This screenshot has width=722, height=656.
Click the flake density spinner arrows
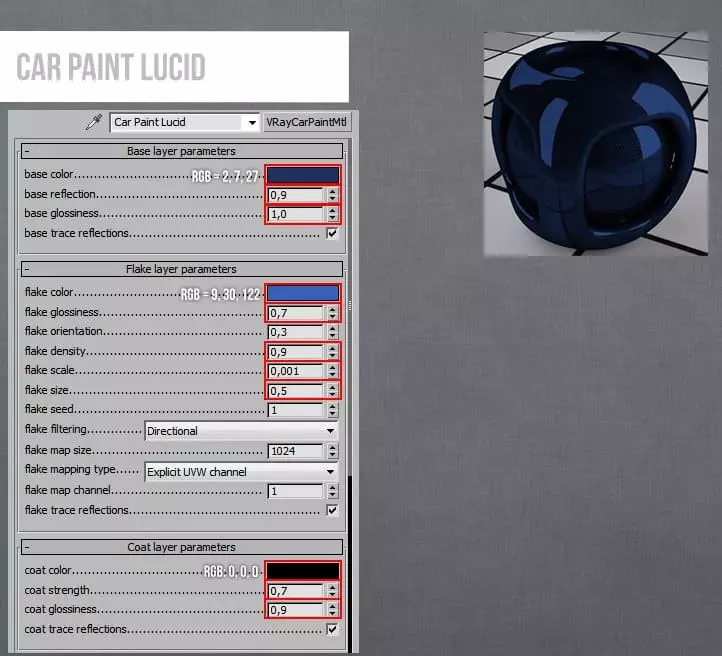coord(332,352)
